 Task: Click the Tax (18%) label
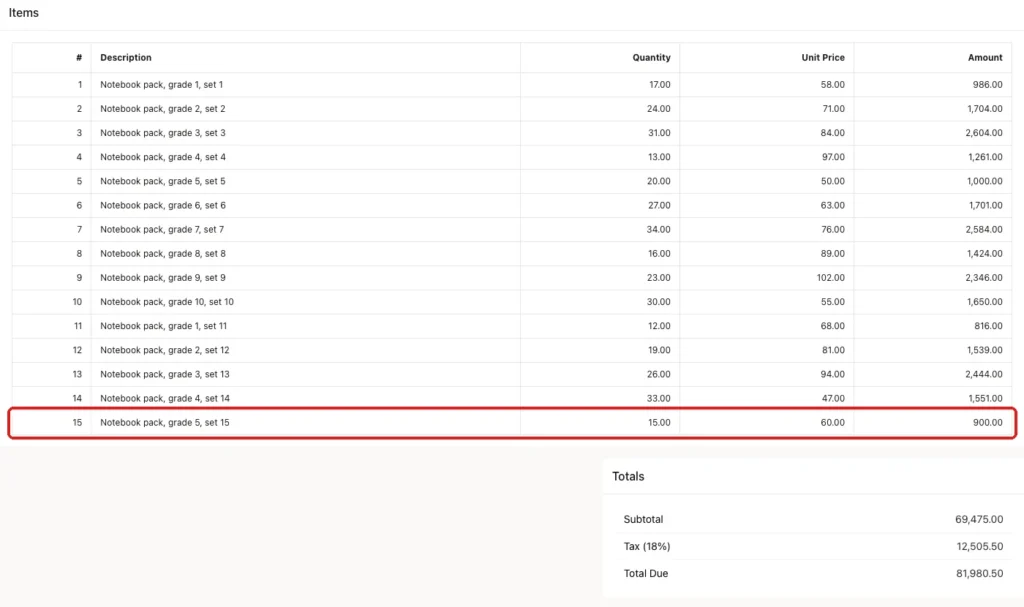pyautogui.click(x=647, y=546)
